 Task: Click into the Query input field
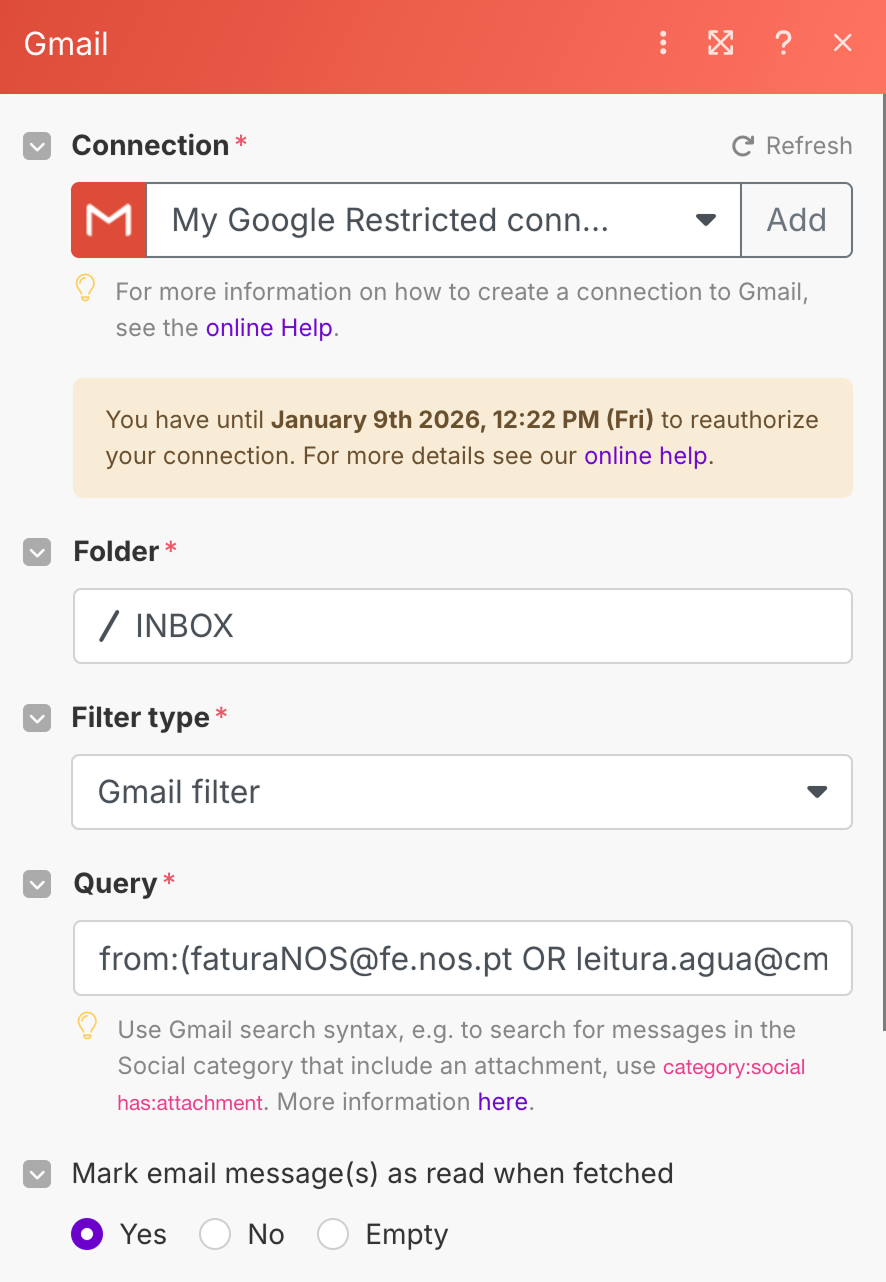coord(462,958)
